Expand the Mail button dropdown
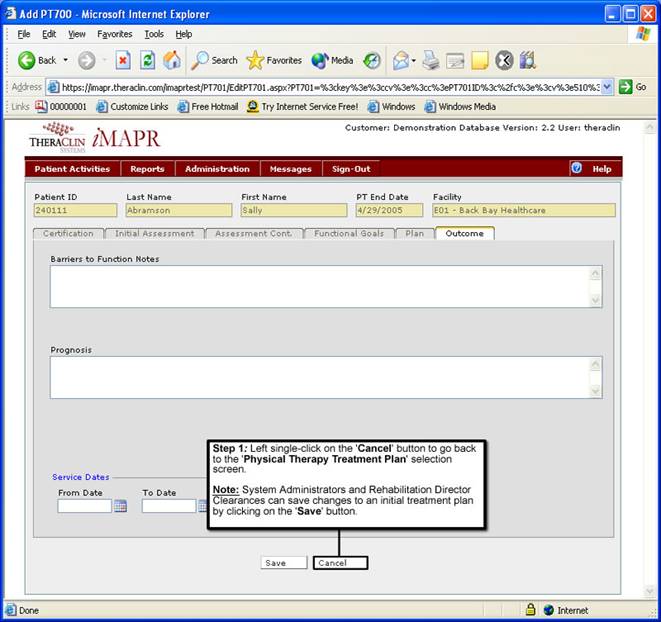Screen dimensions: 661x622 [413, 60]
